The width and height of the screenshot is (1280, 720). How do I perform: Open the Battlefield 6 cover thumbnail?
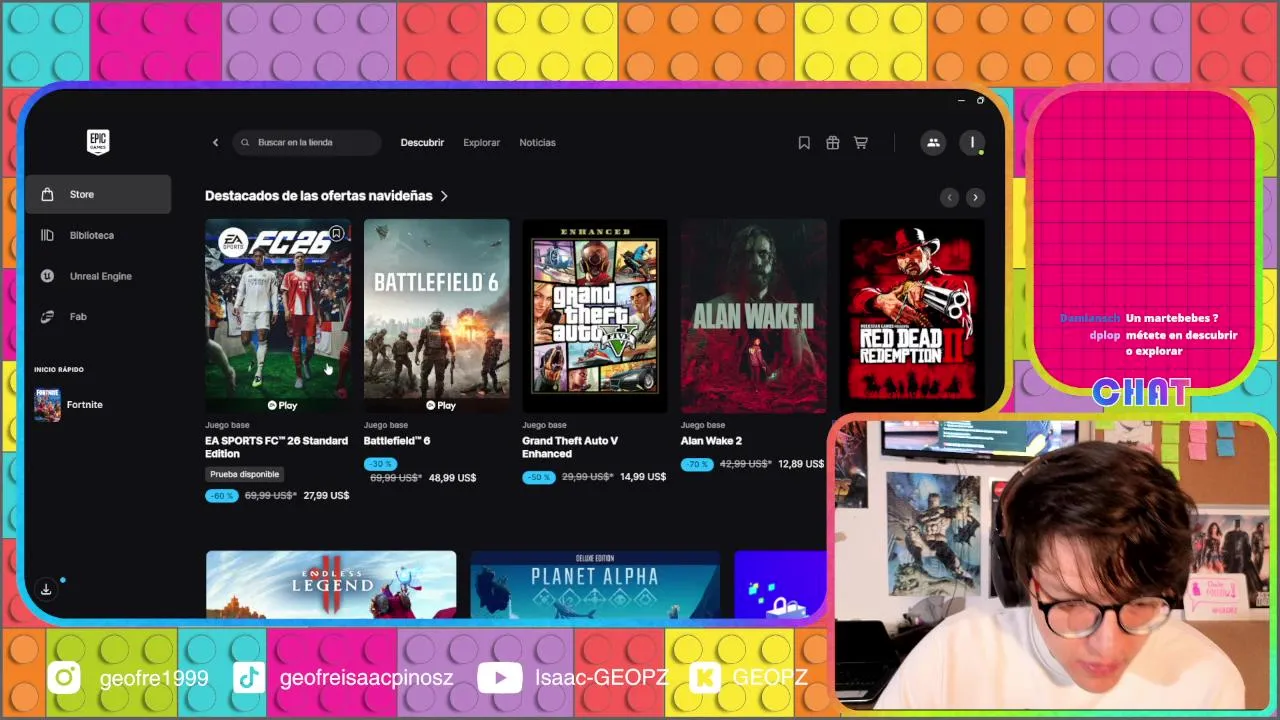point(437,316)
